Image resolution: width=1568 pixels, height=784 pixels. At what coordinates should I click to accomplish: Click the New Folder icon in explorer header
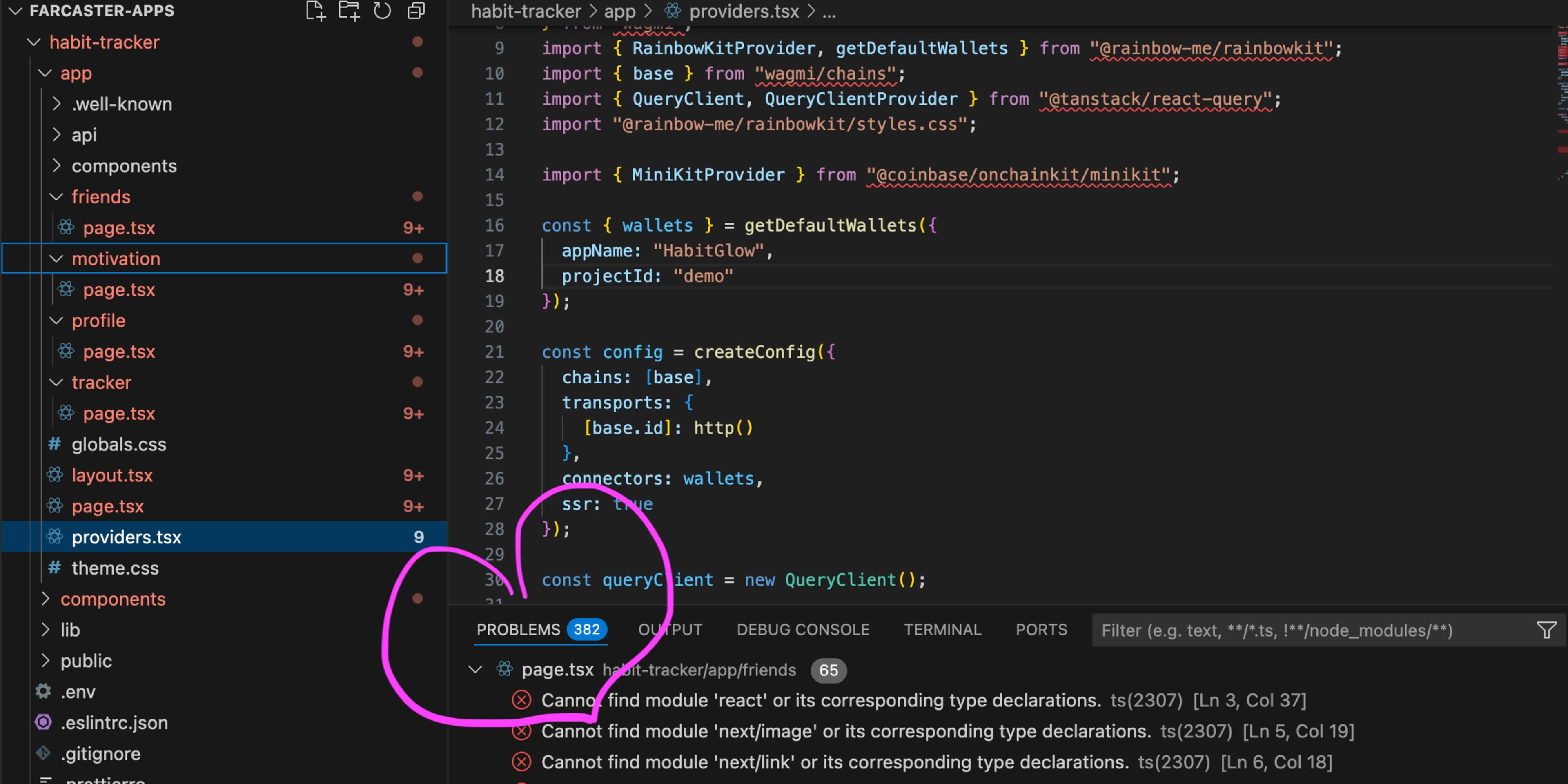pyautogui.click(x=349, y=10)
